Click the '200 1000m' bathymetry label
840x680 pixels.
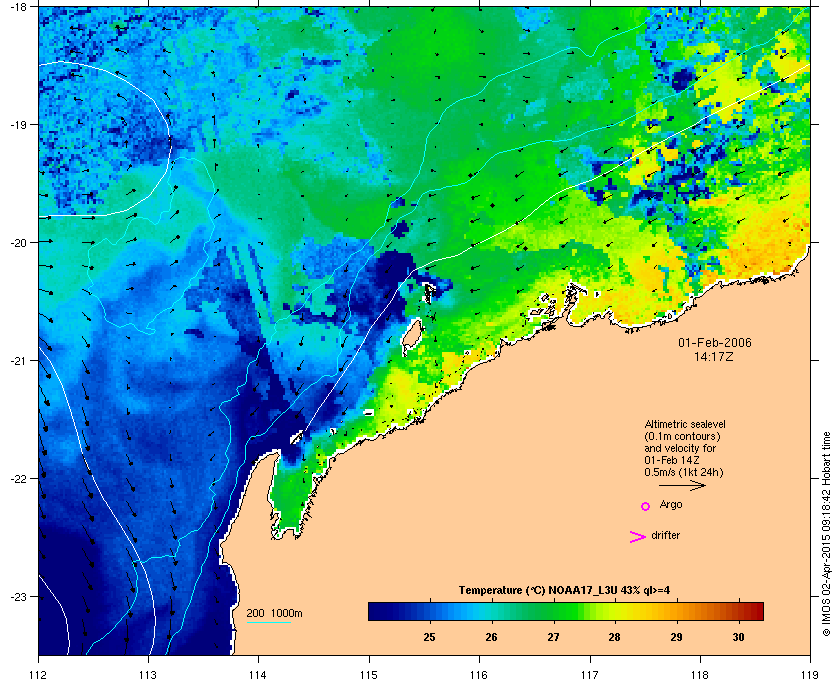click(274, 614)
